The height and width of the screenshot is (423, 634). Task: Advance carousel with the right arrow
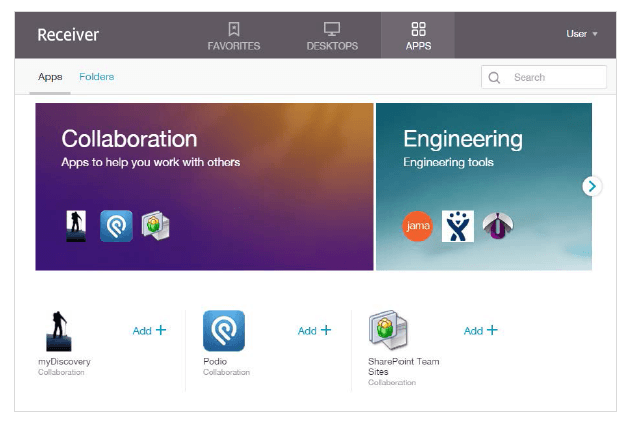(x=592, y=185)
